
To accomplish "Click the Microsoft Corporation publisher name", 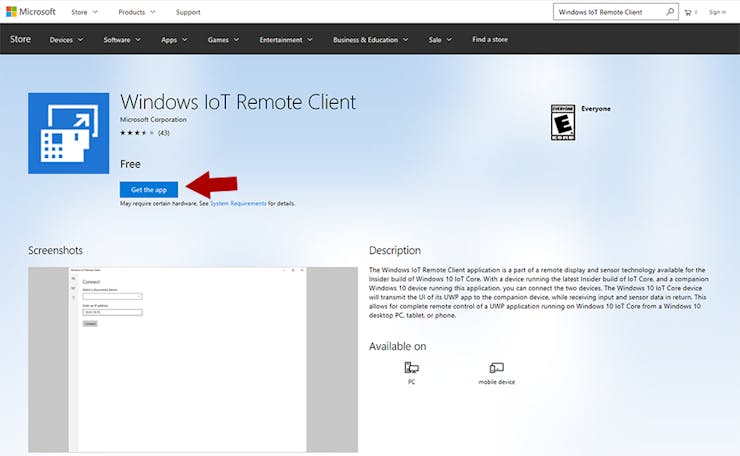I will 153,119.
